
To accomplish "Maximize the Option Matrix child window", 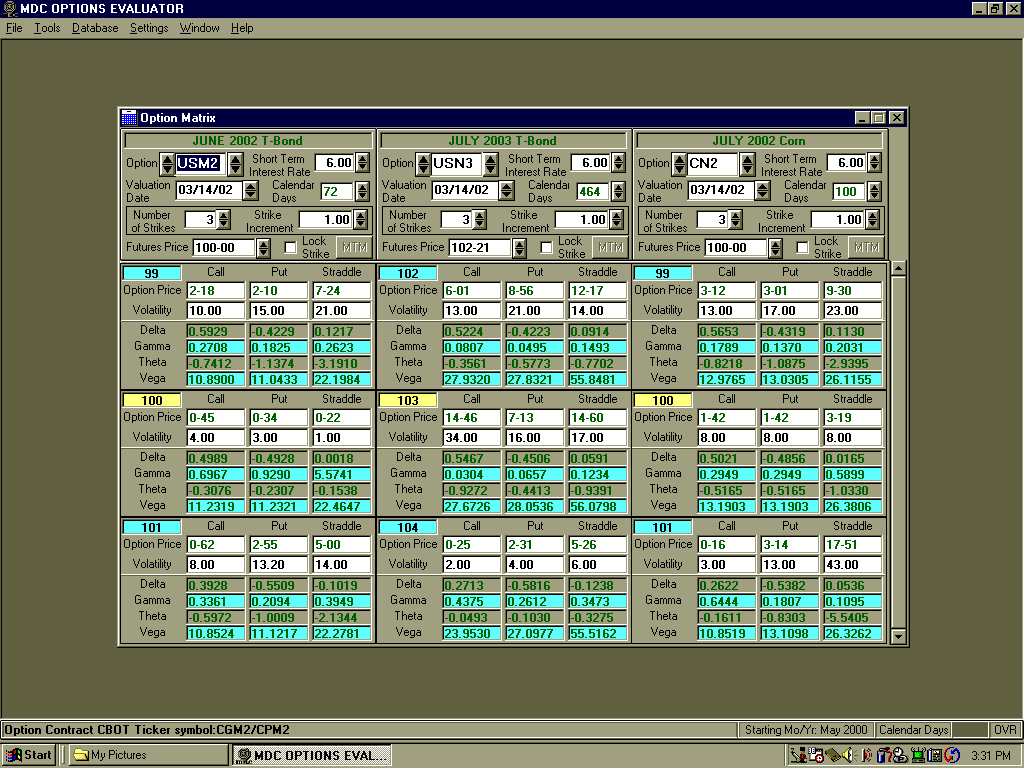I will pyautogui.click(x=879, y=118).
